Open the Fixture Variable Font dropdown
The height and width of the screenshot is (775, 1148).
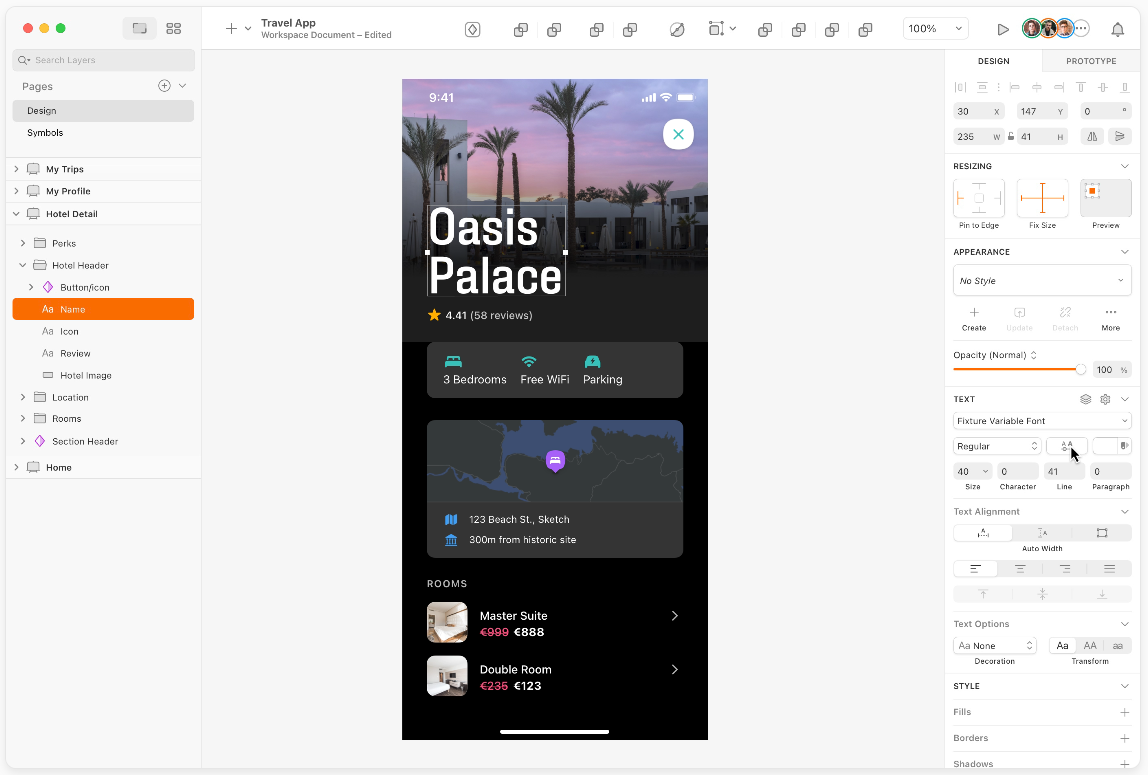click(1042, 421)
